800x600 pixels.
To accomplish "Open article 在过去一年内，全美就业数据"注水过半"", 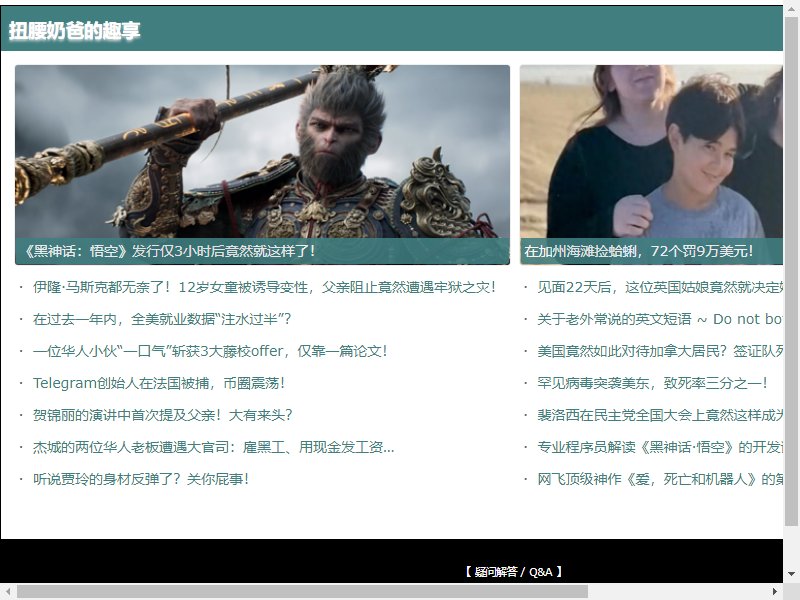I will (162, 319).
